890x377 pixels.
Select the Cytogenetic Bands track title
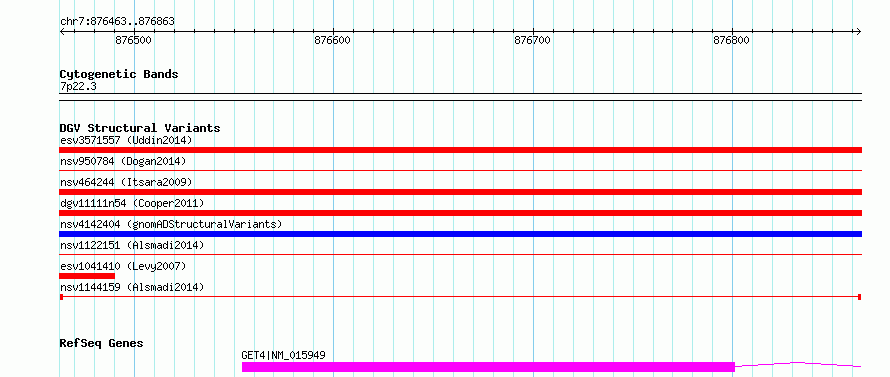point(119,74)
